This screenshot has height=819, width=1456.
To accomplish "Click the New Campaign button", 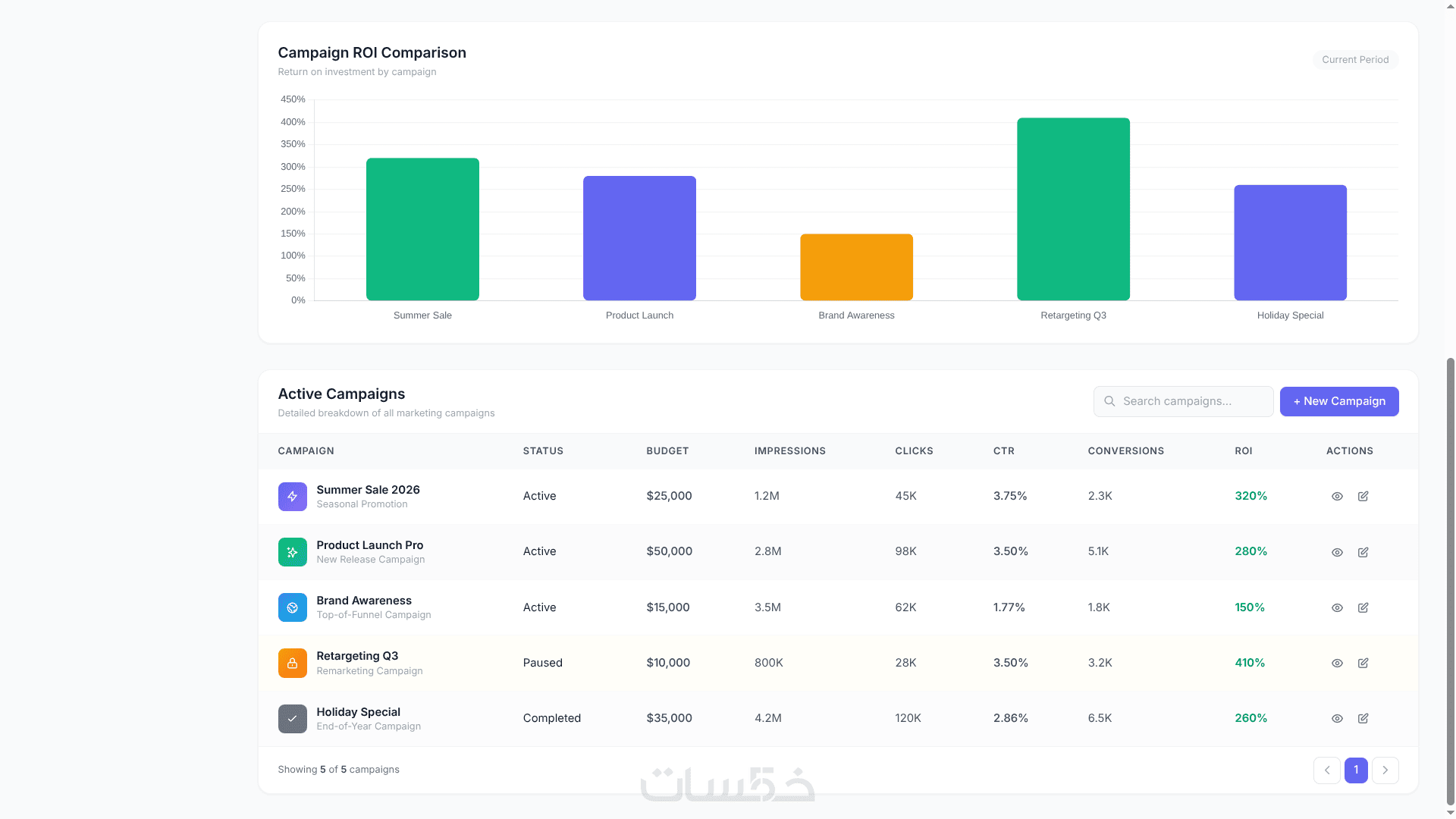I will click(1339, 401).
